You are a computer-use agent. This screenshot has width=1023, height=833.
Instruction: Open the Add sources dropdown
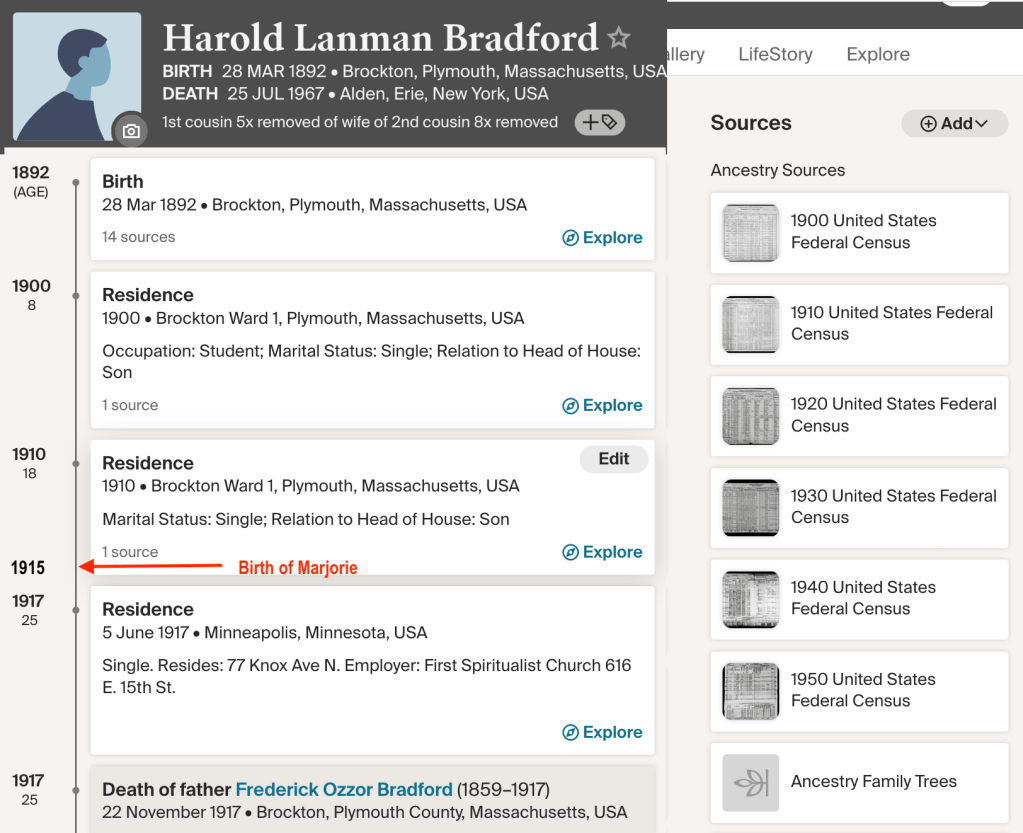[954, 123]
